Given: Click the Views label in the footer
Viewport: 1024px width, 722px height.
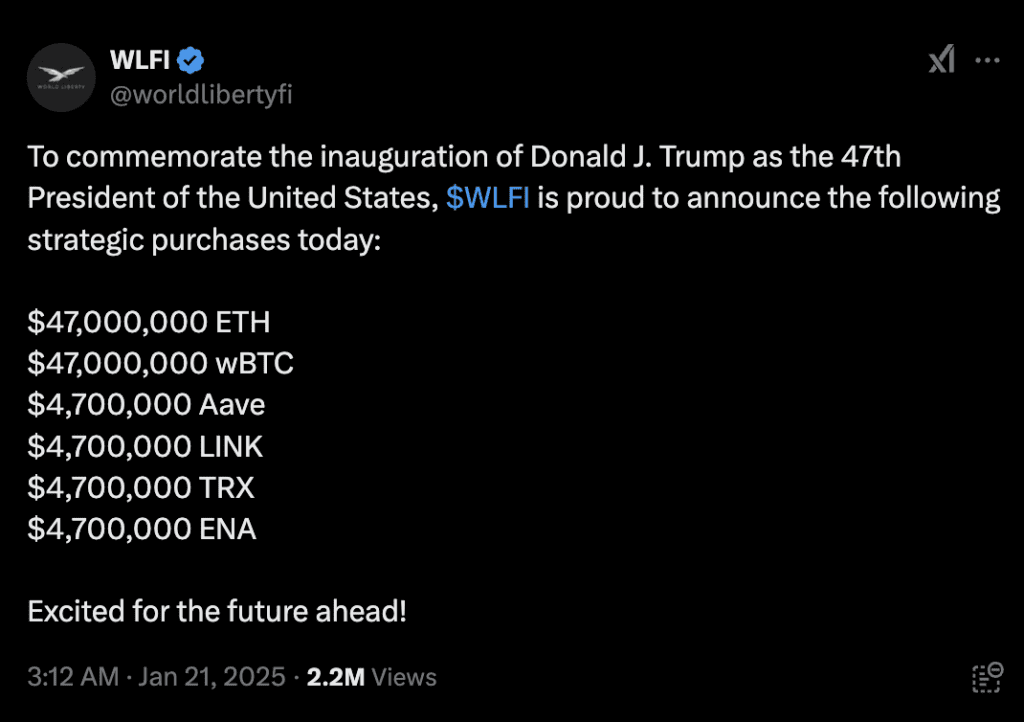Looking at the screenshot, I should click(404, 677).
